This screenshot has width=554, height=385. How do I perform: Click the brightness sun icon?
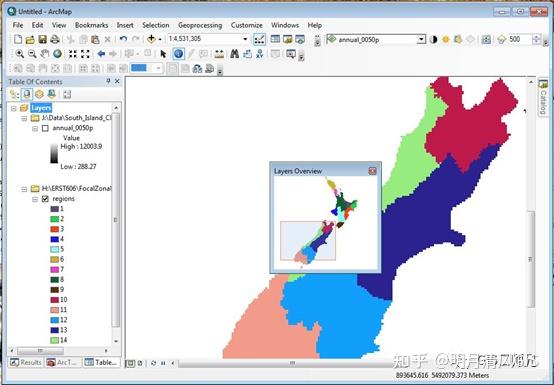point(446,39)
